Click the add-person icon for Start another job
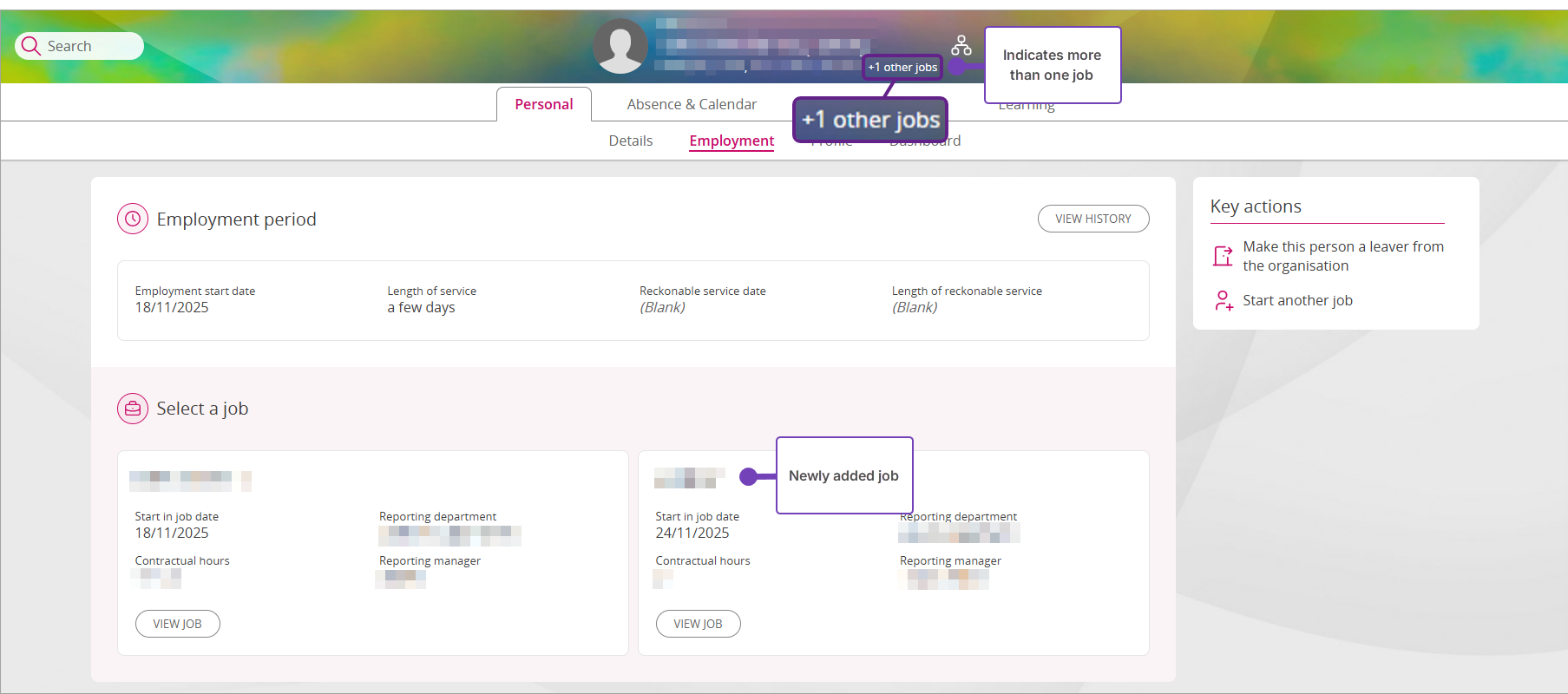Screen dimensions: 1568x694 tap(1223, 301)
